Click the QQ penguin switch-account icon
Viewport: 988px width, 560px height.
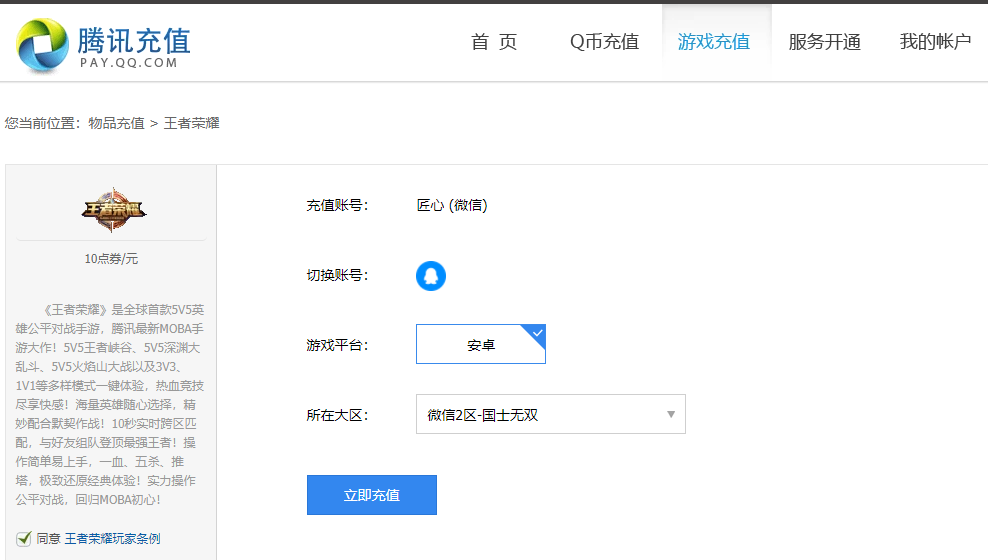point(431,276)
